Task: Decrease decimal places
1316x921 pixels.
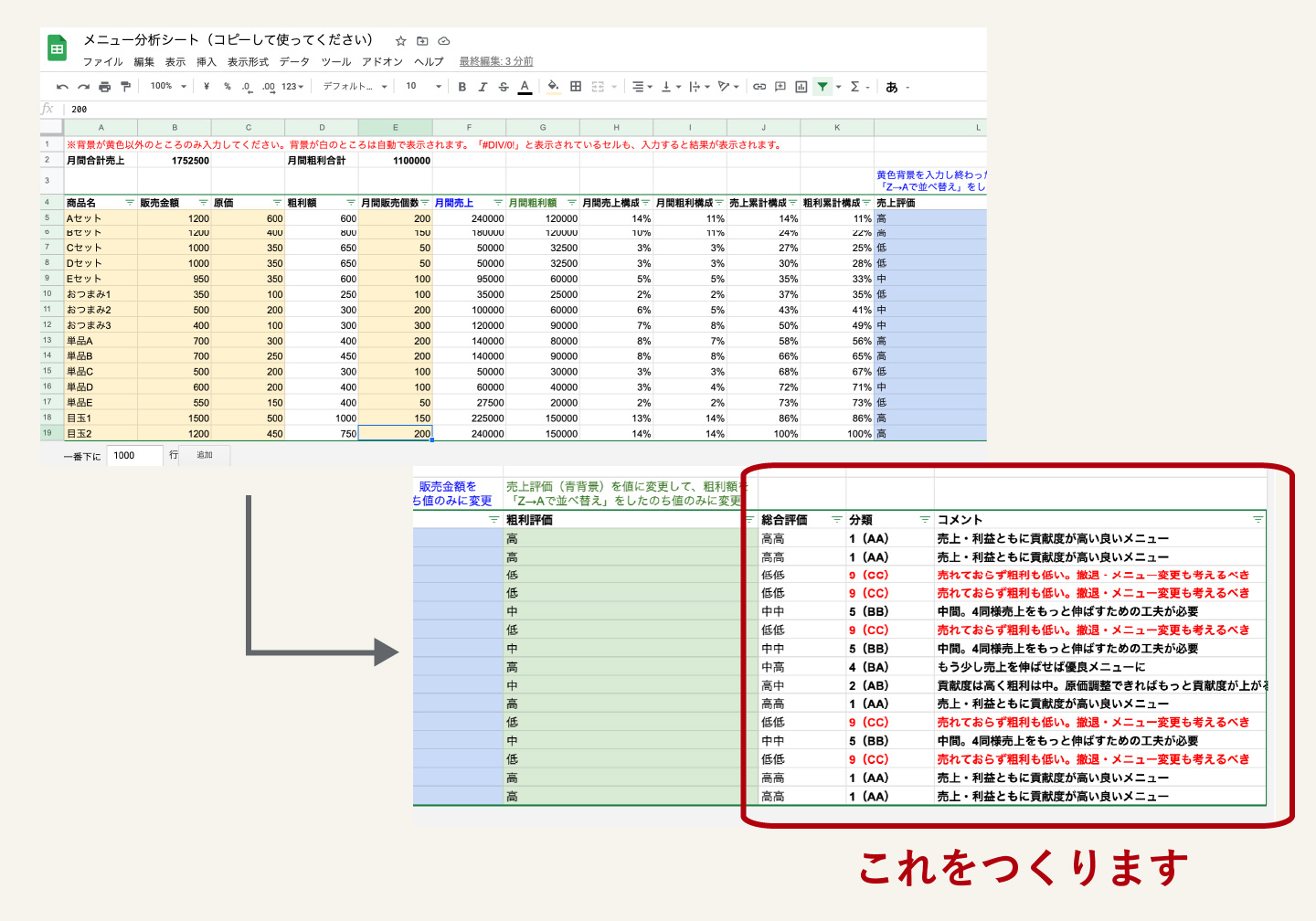Action: pyautogui.click(x=247, y=87)
